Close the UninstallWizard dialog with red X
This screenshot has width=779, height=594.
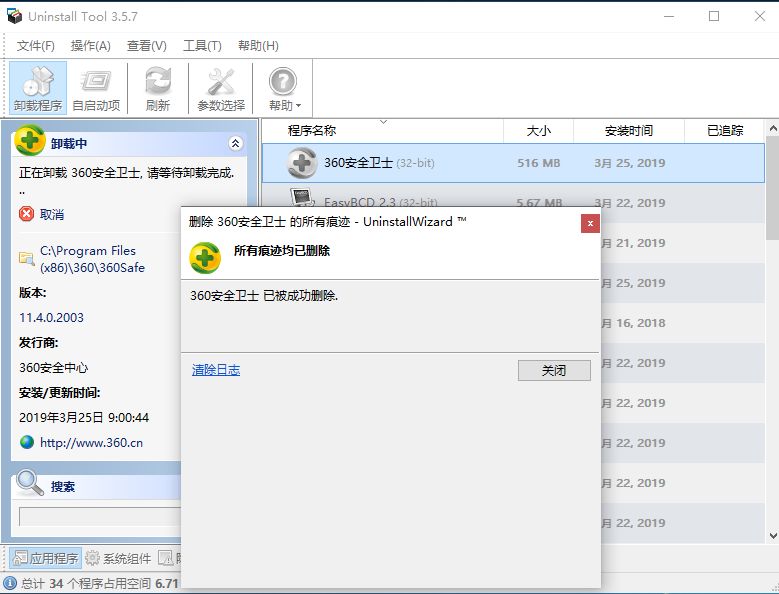[590, 223]
